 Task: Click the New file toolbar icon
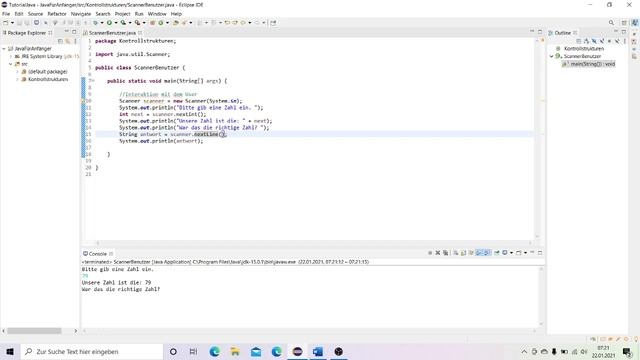coord(6,23)
